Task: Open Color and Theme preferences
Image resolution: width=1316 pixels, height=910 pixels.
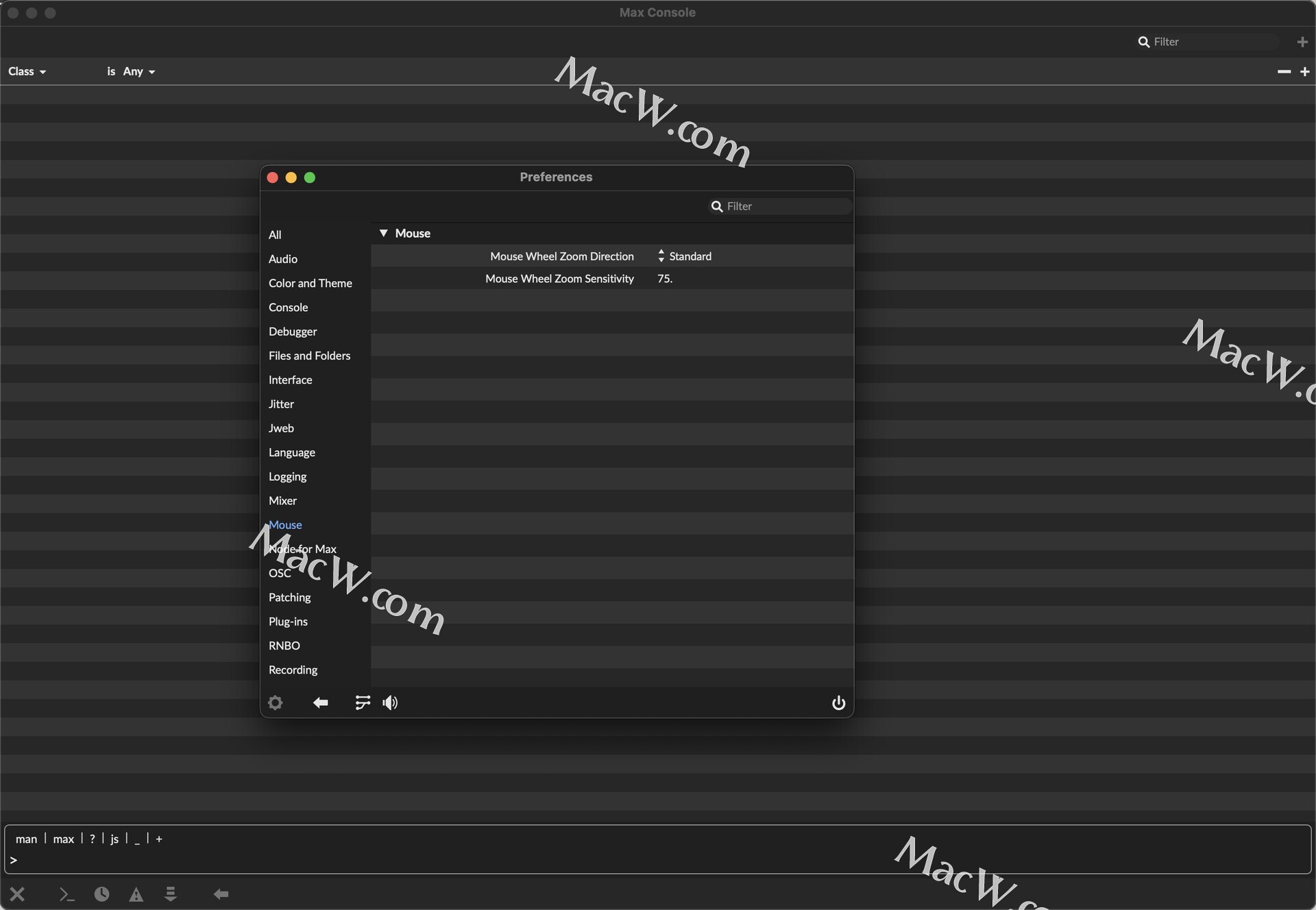Action: [x=310, y=283]
